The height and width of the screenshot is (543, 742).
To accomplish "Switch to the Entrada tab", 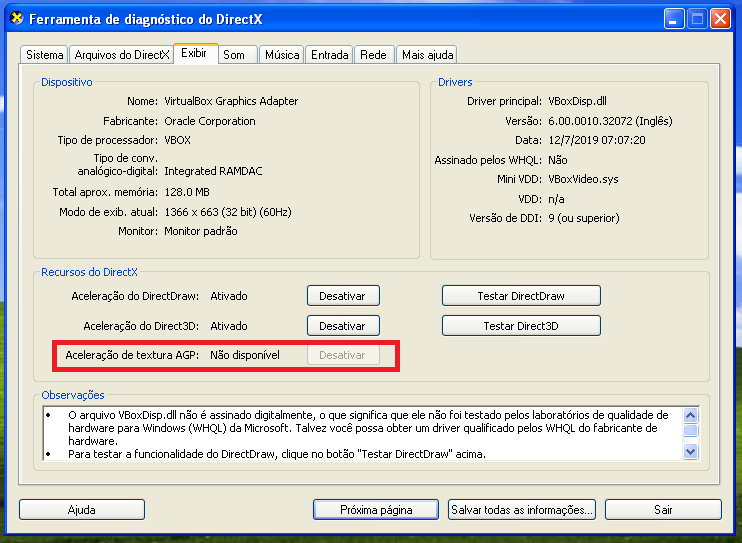I will click(x=330, y=55).
